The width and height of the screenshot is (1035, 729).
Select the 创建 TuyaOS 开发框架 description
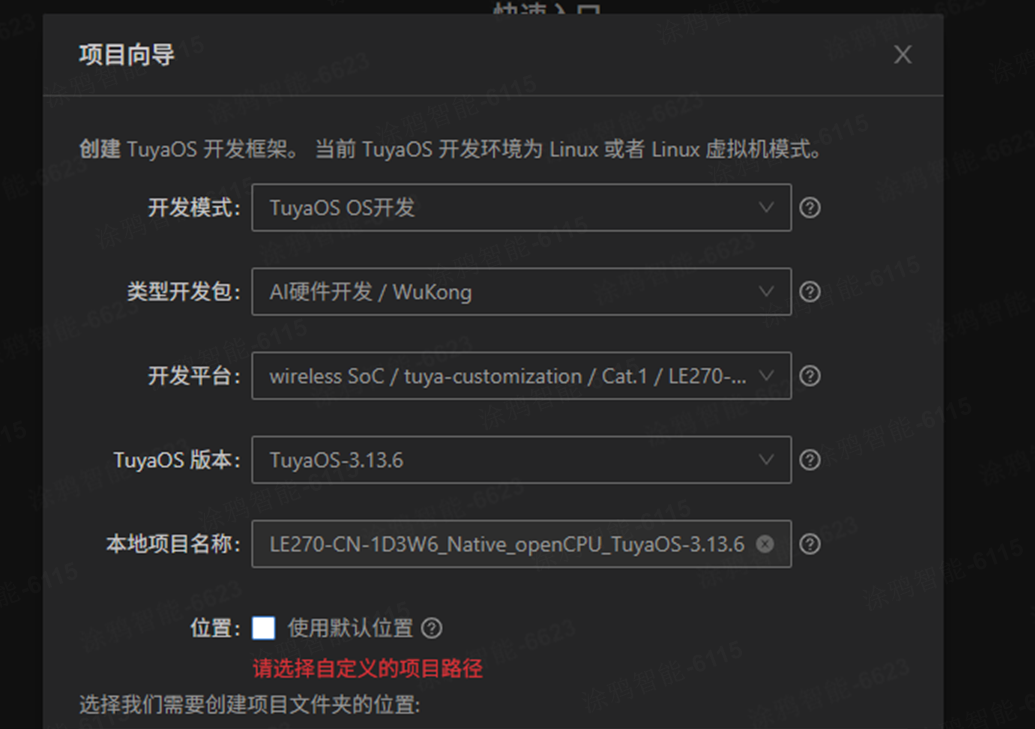(x=451, y=149)
